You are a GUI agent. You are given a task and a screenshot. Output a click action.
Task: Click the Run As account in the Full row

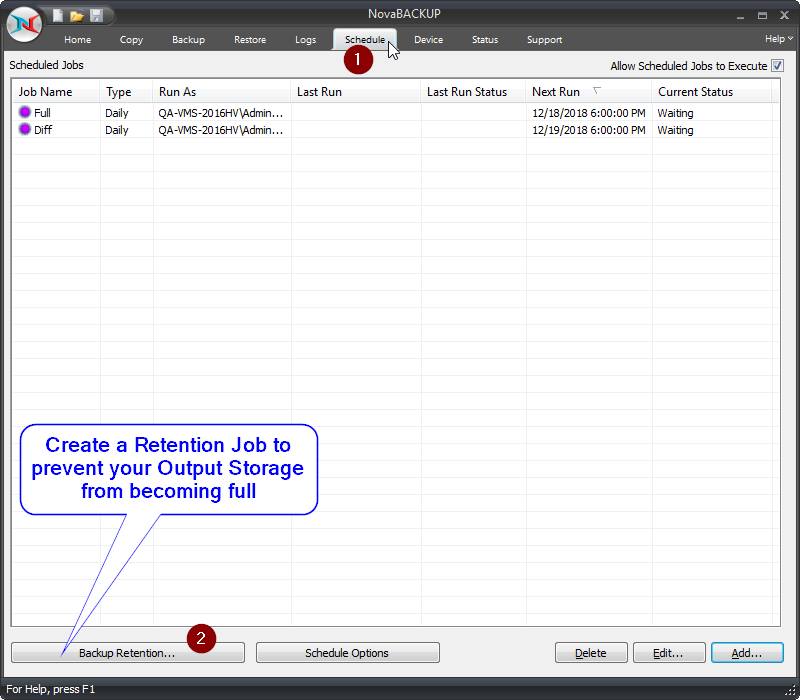point(220,113)
